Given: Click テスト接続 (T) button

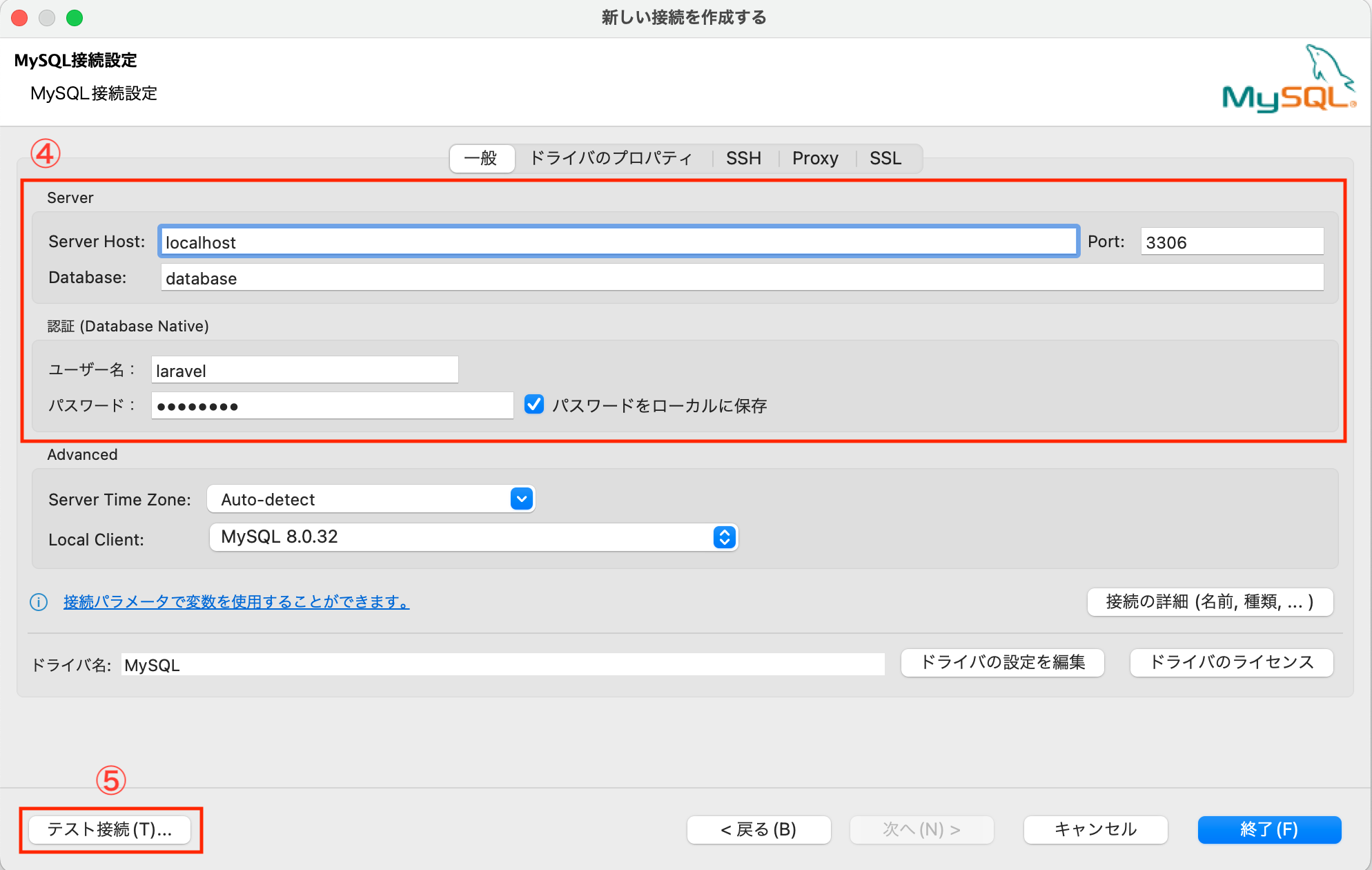Looking at the screenshot, I should coord(109,829).
